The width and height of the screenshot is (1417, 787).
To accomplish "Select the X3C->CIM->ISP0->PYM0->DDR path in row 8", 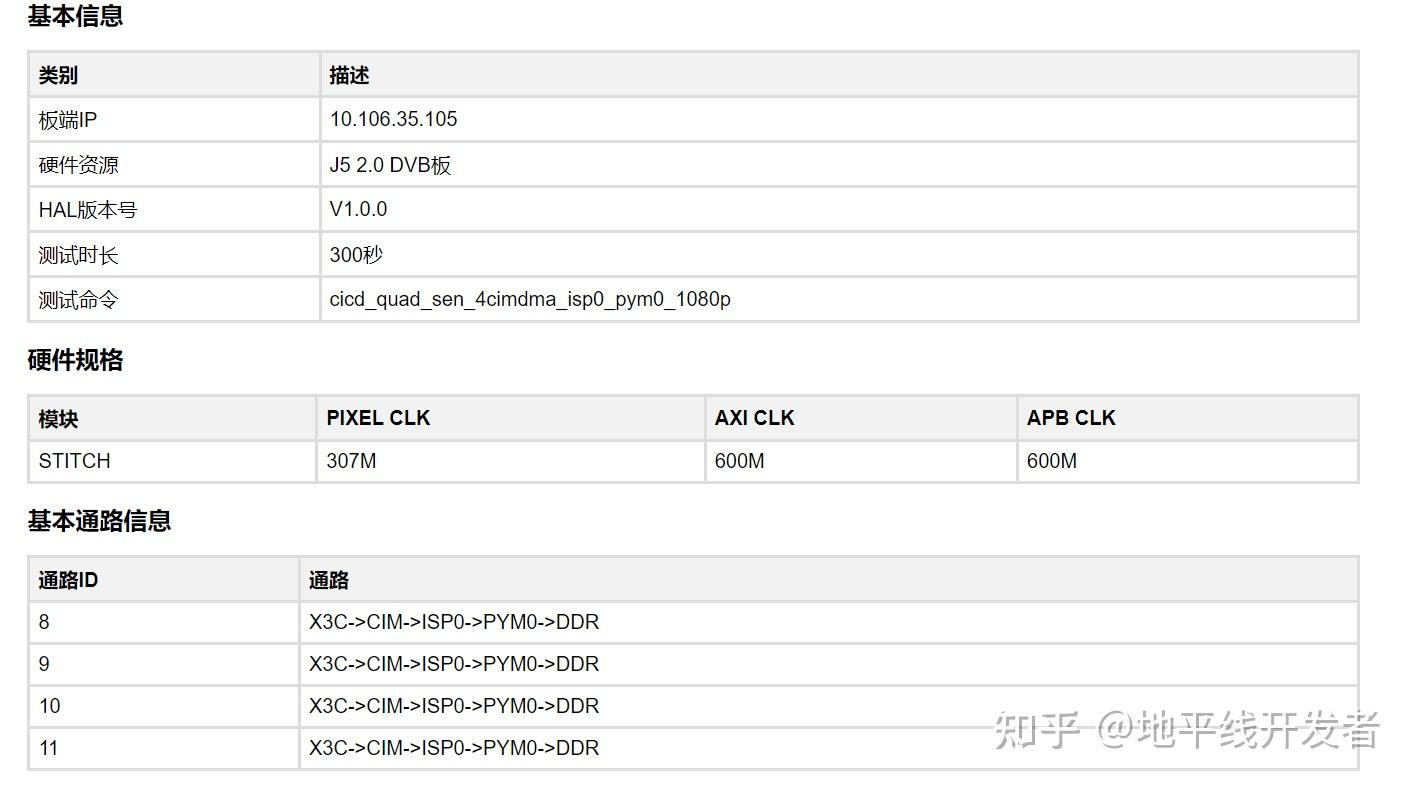I will [454, 622].
